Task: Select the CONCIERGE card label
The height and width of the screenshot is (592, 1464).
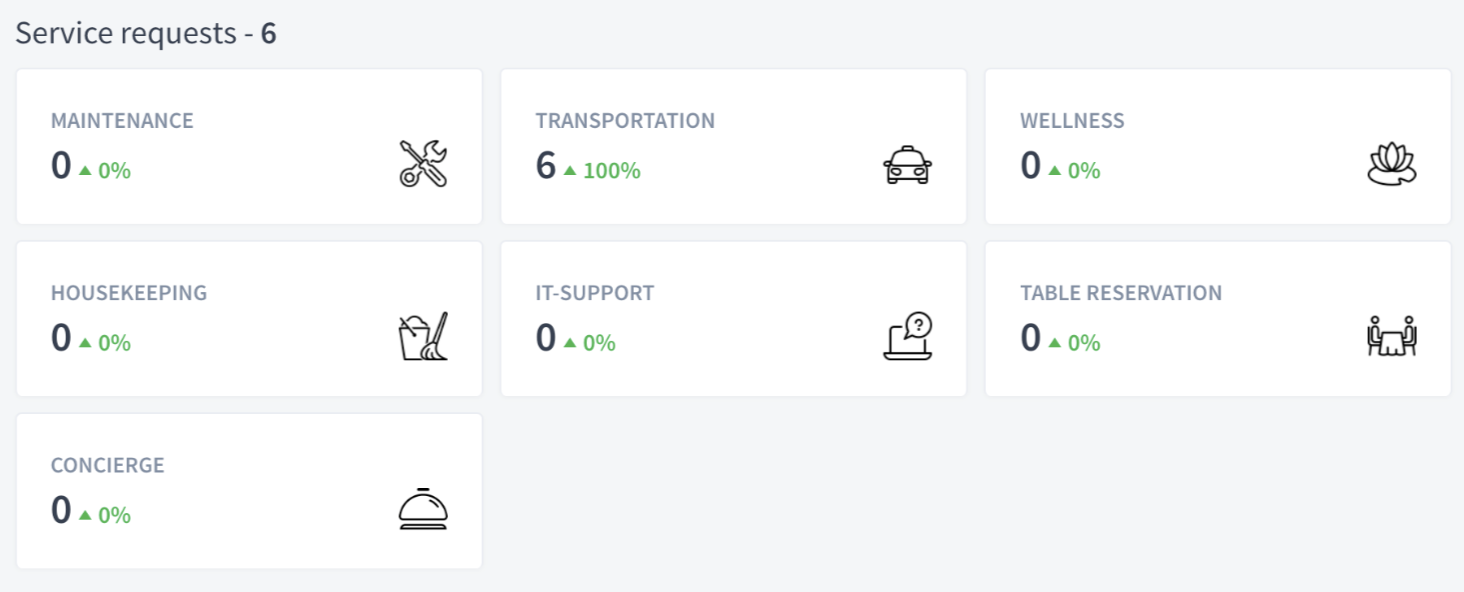Action: (x=108, y=465)
